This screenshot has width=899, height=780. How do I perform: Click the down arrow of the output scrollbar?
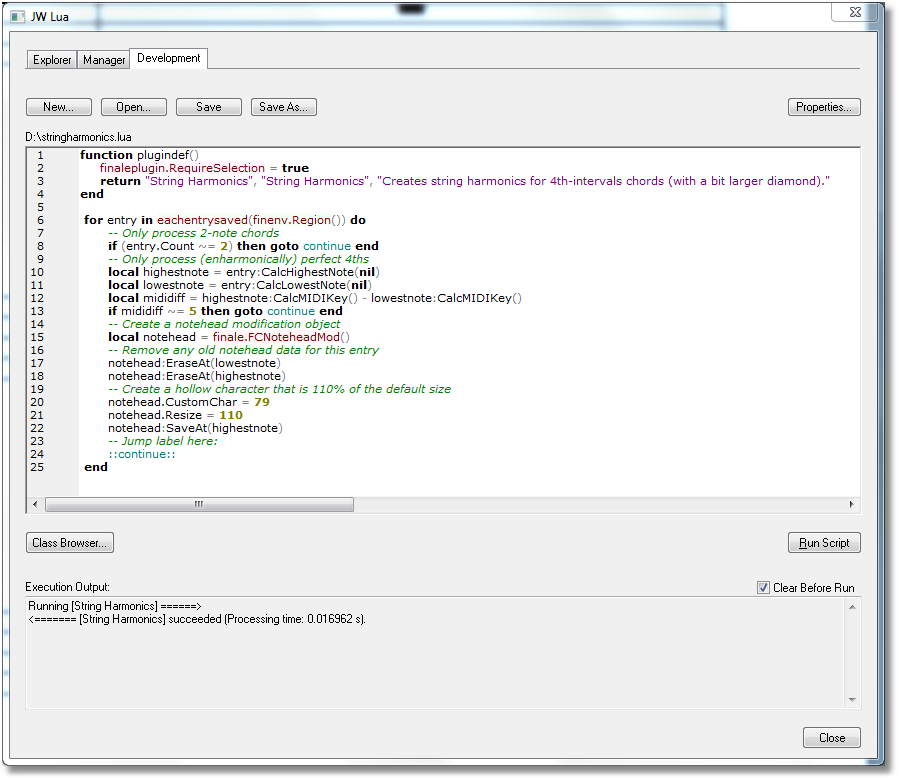tap(852, 697)
